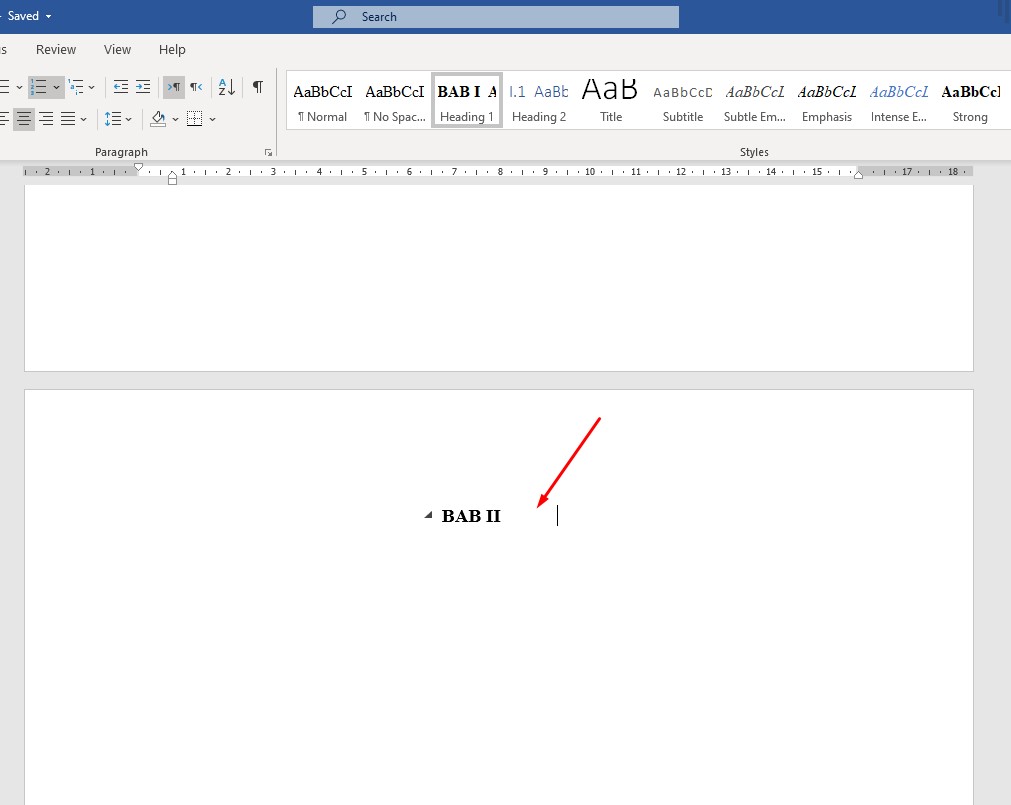Open the Numbering list dropdown arrow
This screenshot has height=805, width=1011.
pos(57,87)
